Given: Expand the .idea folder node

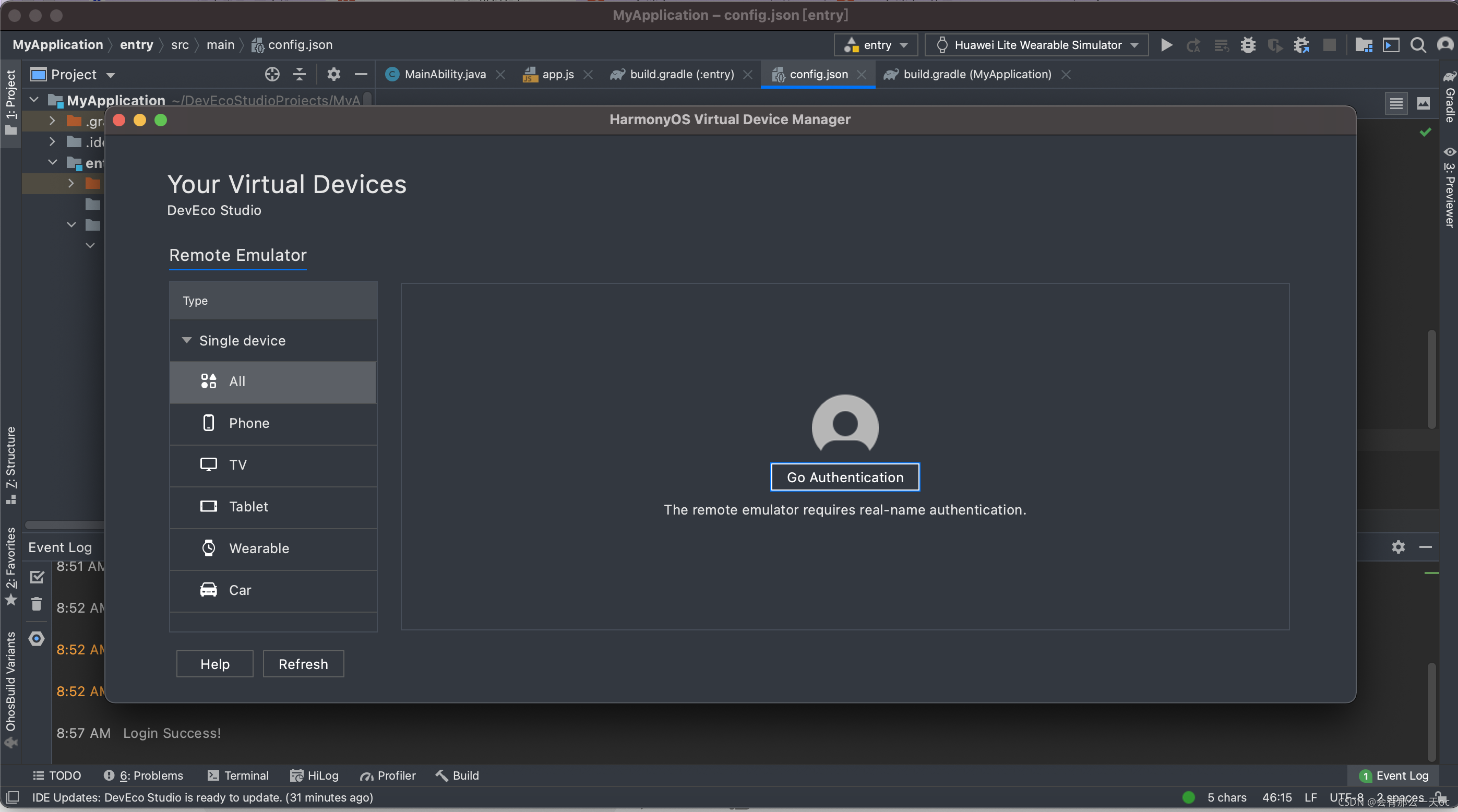Looking at the screenshot, I should [x=52, y=141].
